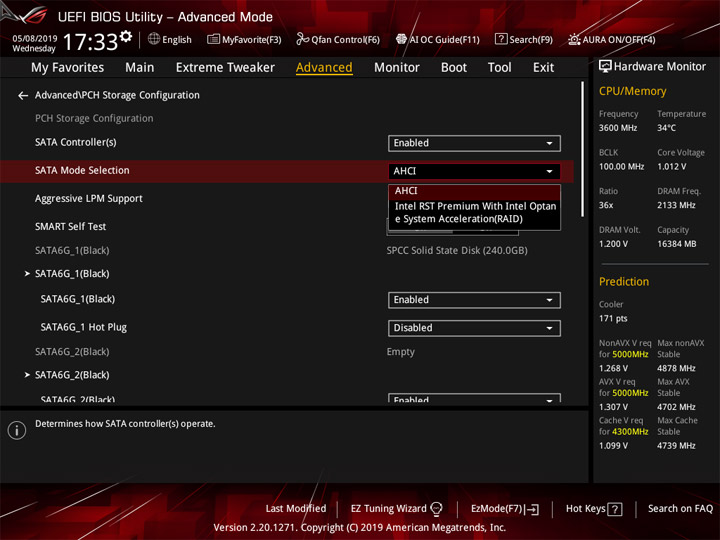This screenshot has width=720, height=540.
Task: Expand the SATA6G_2(Black) submenu arrow
Action: coord(27,375)
